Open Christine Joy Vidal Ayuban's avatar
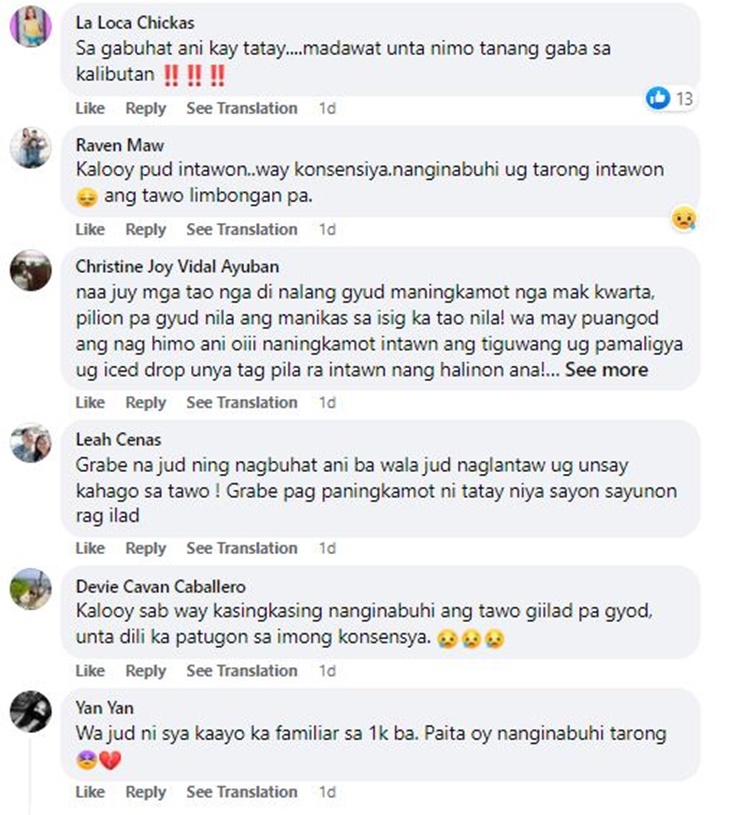 (x=31, y=270)
